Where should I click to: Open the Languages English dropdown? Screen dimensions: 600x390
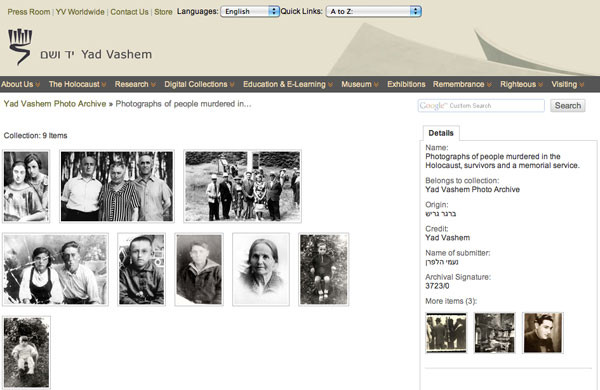click(x=250, y=11)
